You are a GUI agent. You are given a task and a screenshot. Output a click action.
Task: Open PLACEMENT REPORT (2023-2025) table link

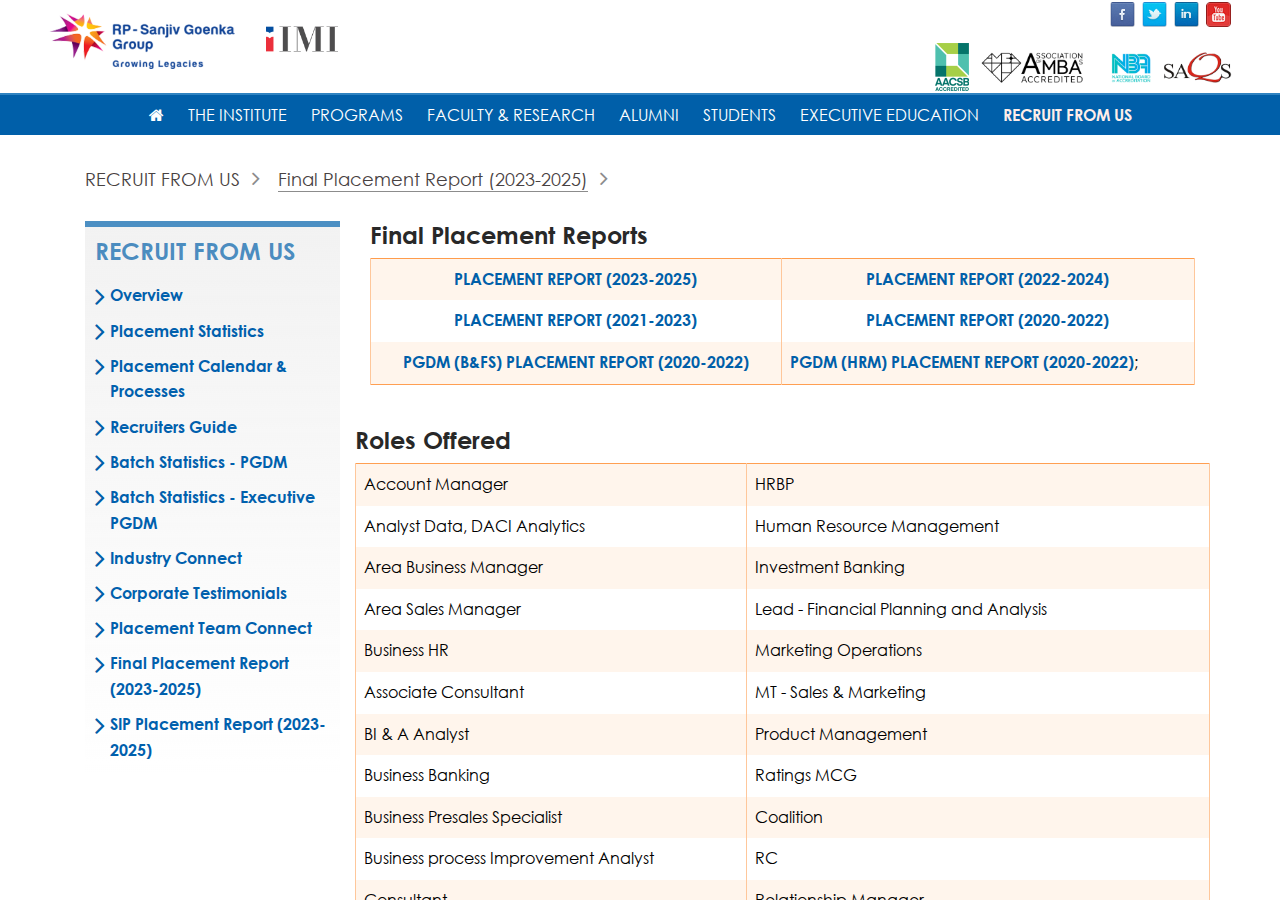(576, 280)
